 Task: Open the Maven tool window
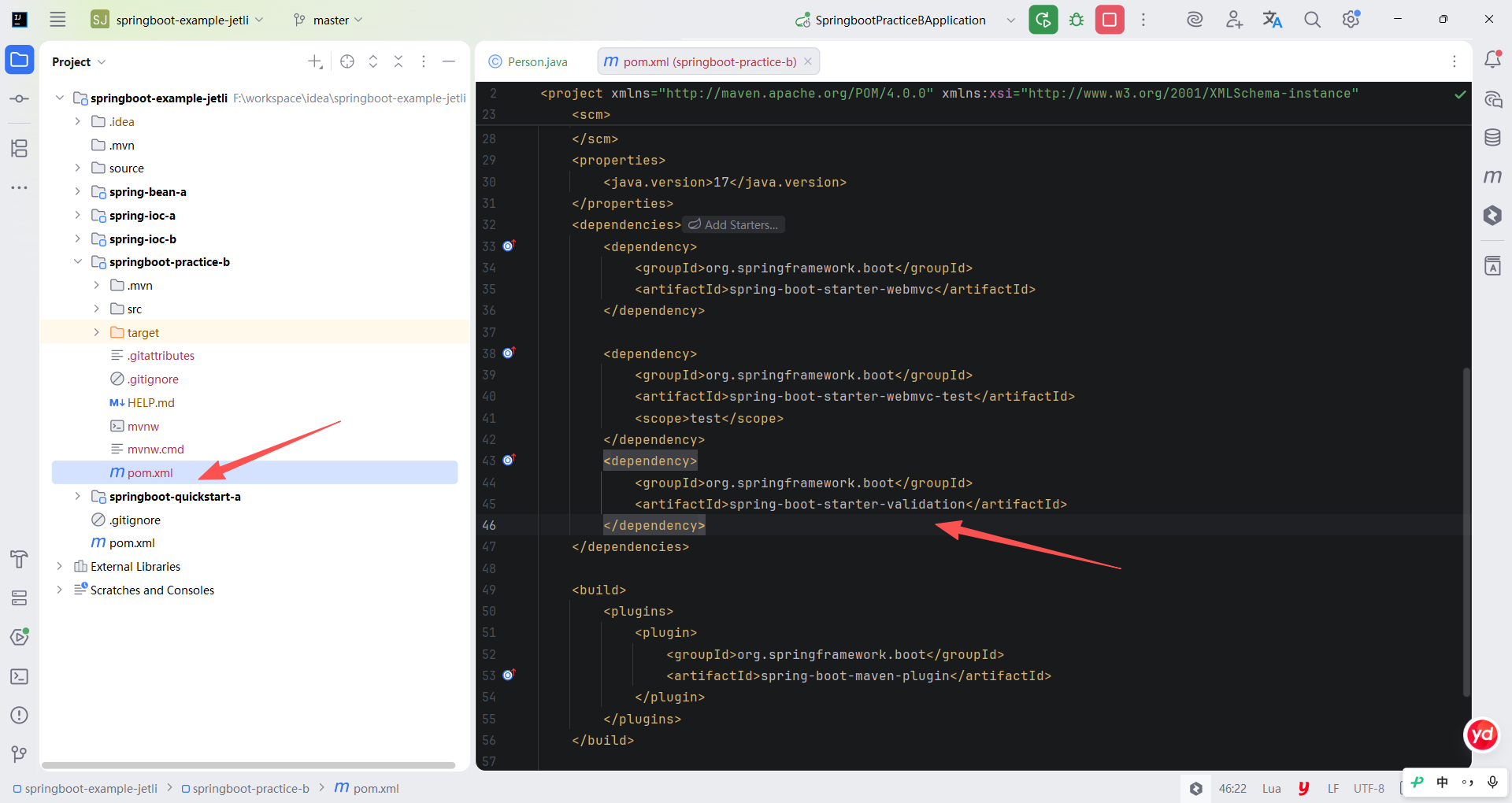(1492, 176)
